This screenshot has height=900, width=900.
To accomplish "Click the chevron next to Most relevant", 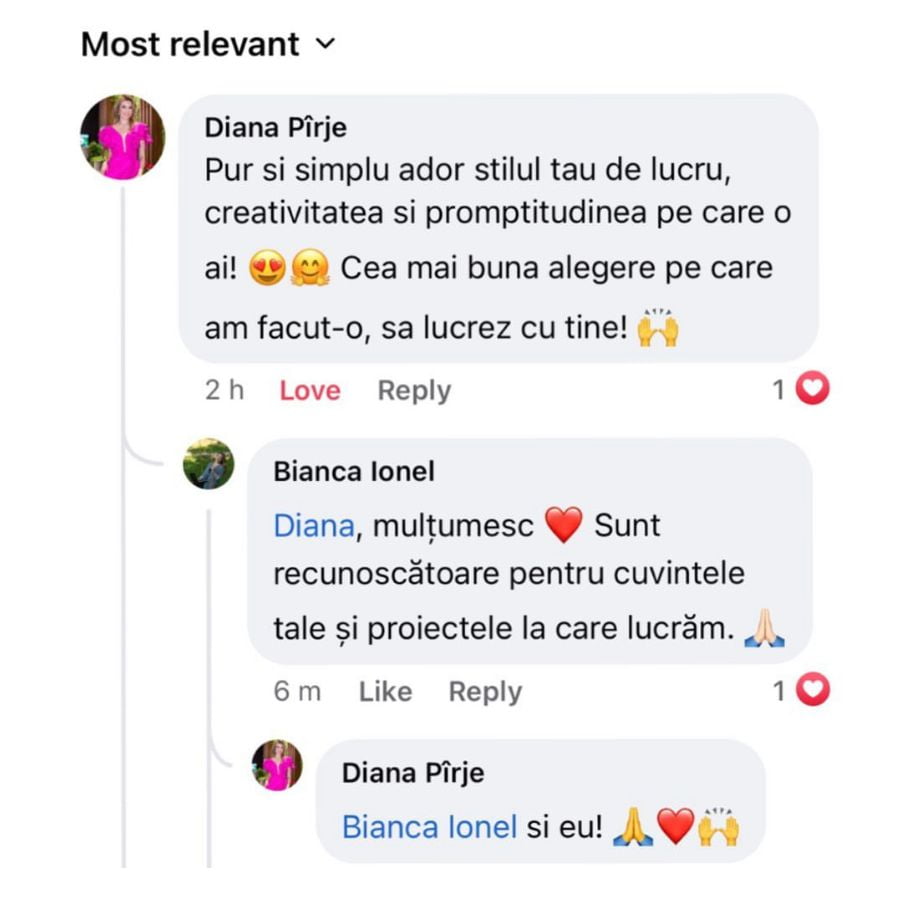I will click(x=324, y=44).
